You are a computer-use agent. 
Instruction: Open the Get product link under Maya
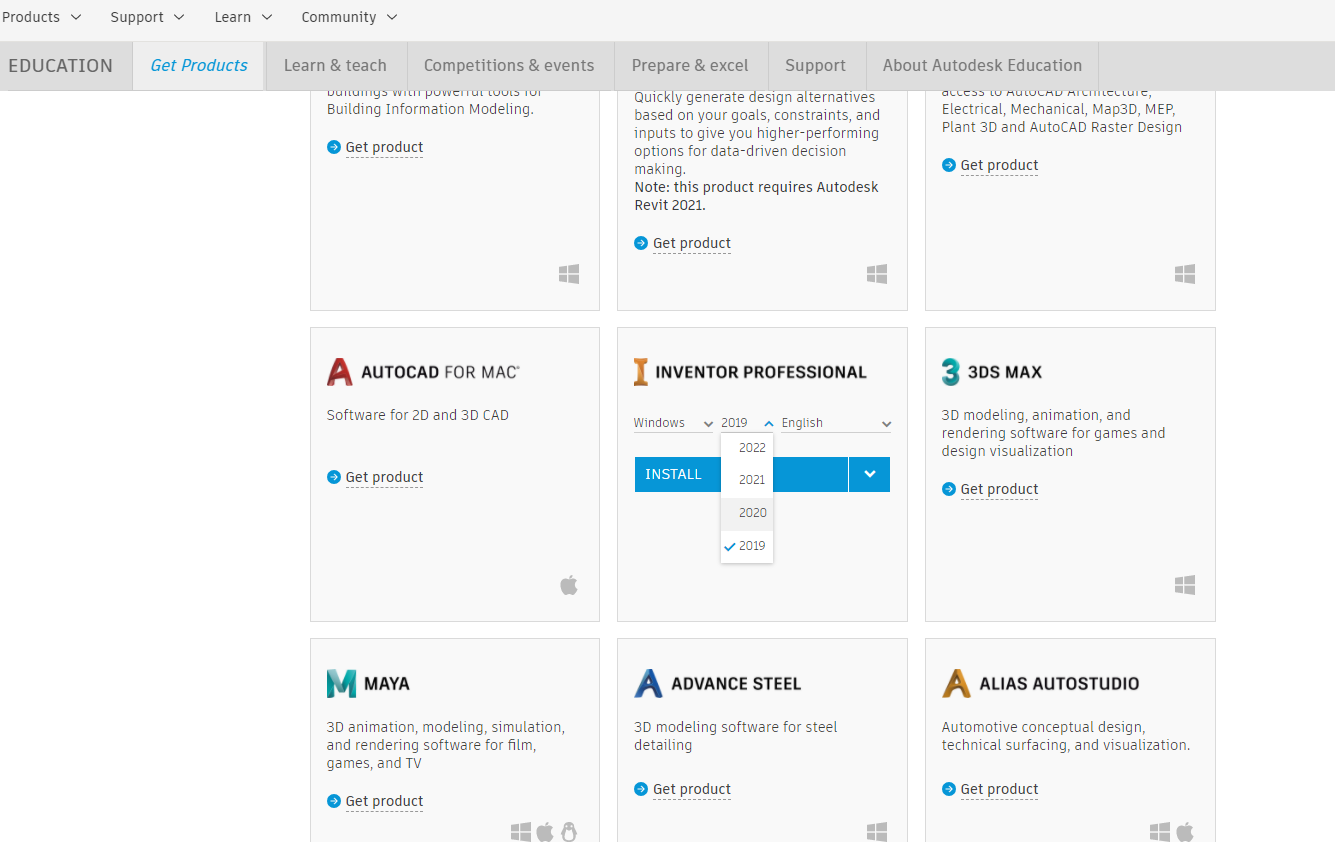384,801
